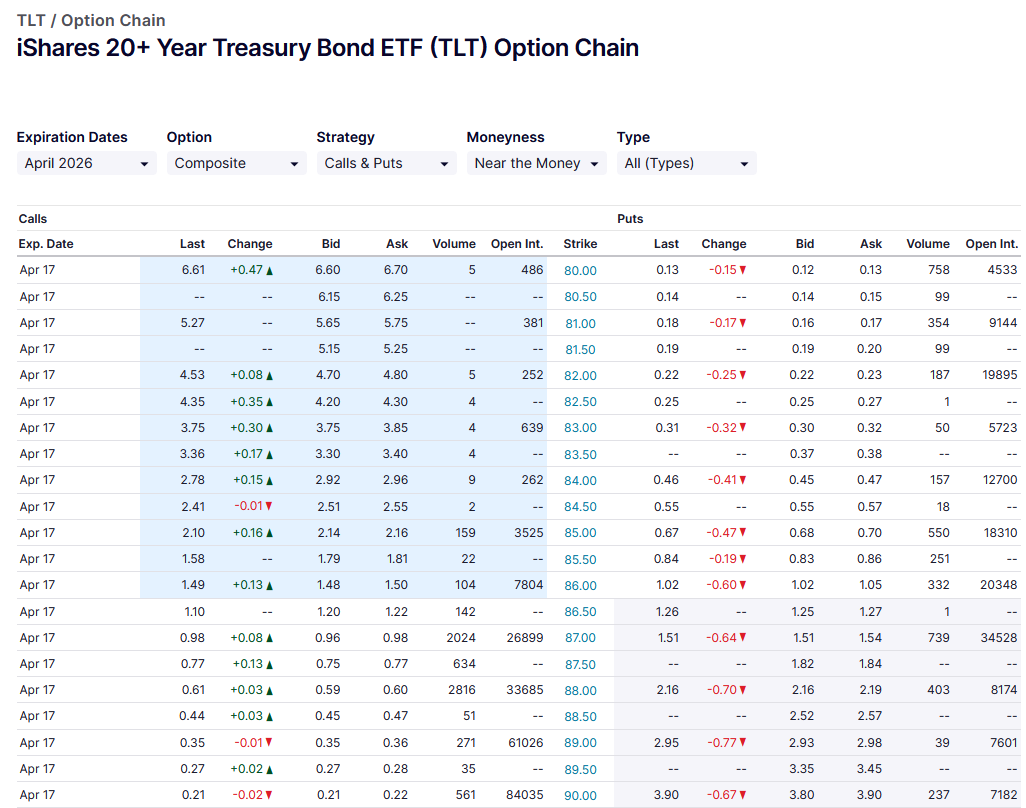Image resolution: width=1026 pixels, height=808 pixels.
Task: View the 90.00 strike link
Action: pyautogui.click(x=580, y=796)
